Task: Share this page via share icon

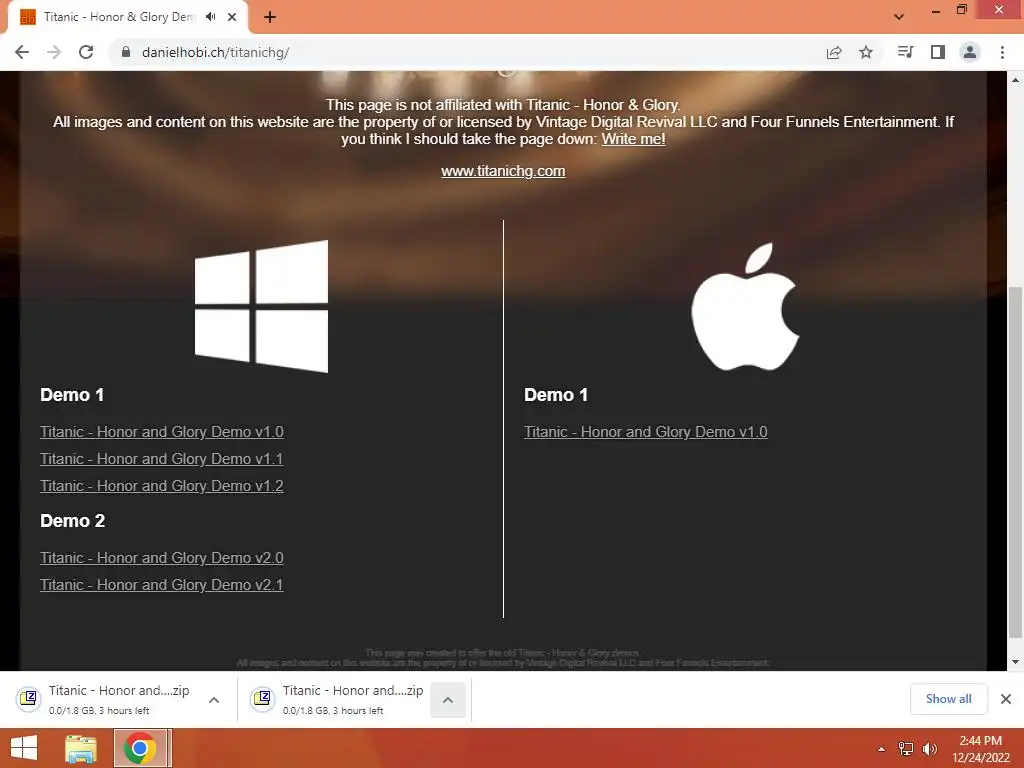Action: pyautogui.click(x=834, y=52)
